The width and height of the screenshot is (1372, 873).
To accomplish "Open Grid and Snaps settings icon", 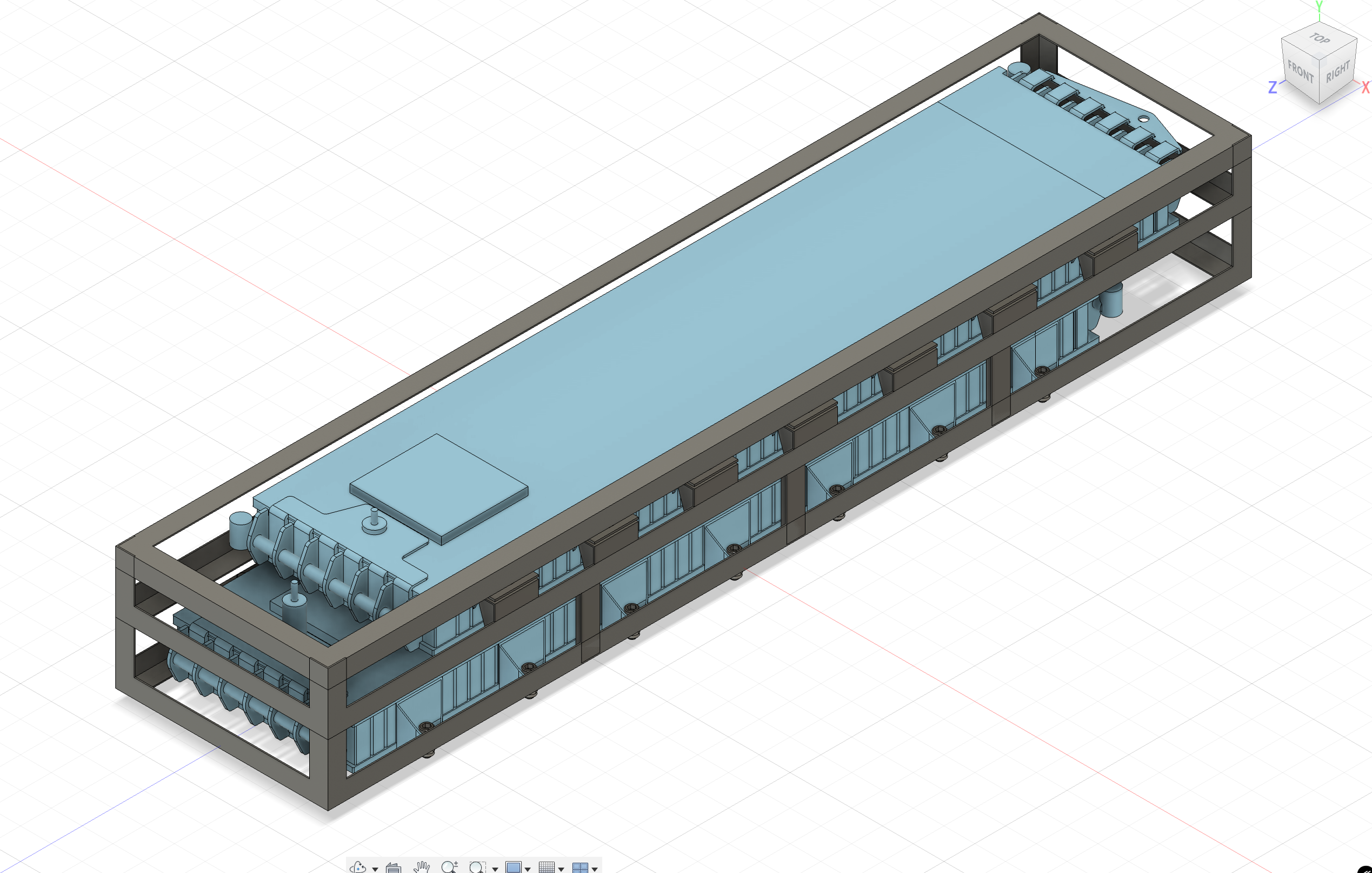I will point(547,867).
